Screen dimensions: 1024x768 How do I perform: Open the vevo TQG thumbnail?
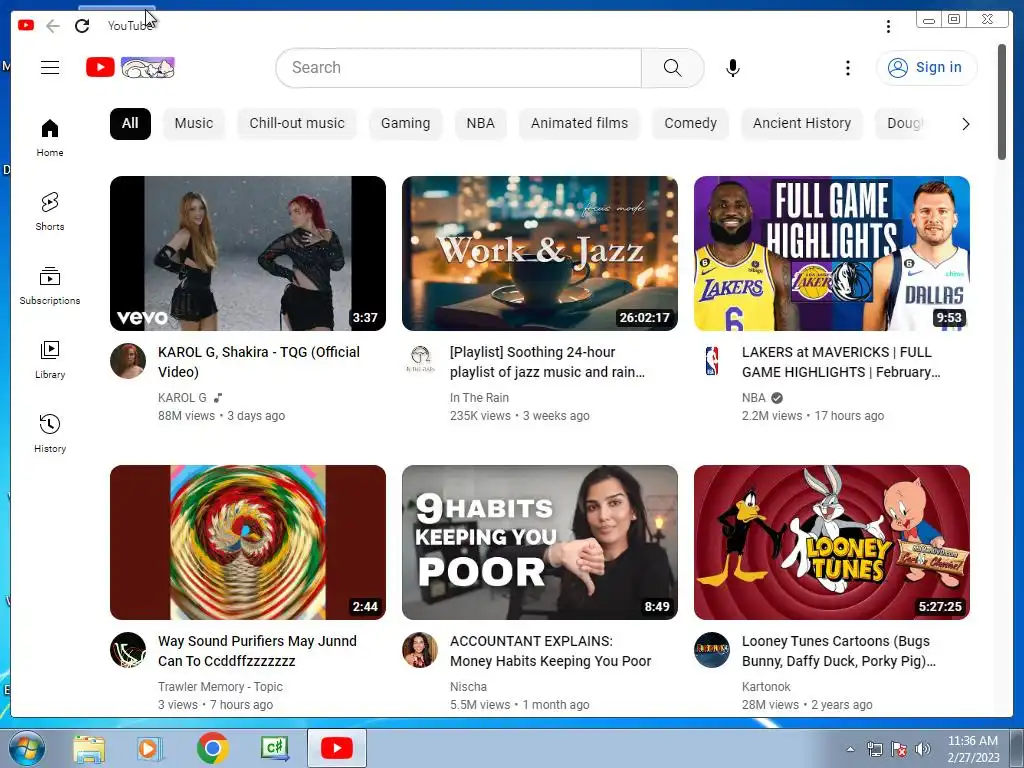point(248,253)
